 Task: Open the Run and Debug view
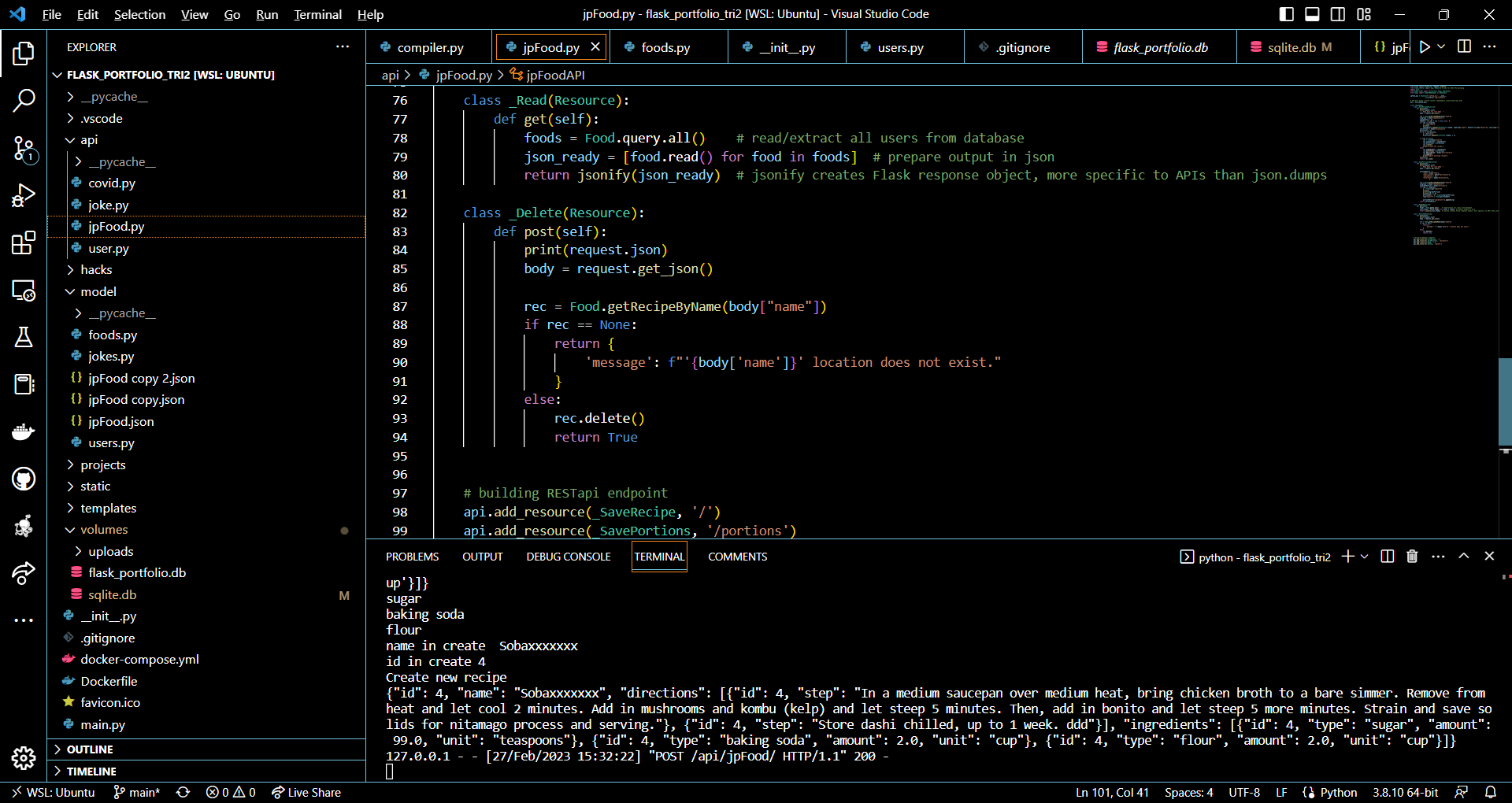coord(24,195)
